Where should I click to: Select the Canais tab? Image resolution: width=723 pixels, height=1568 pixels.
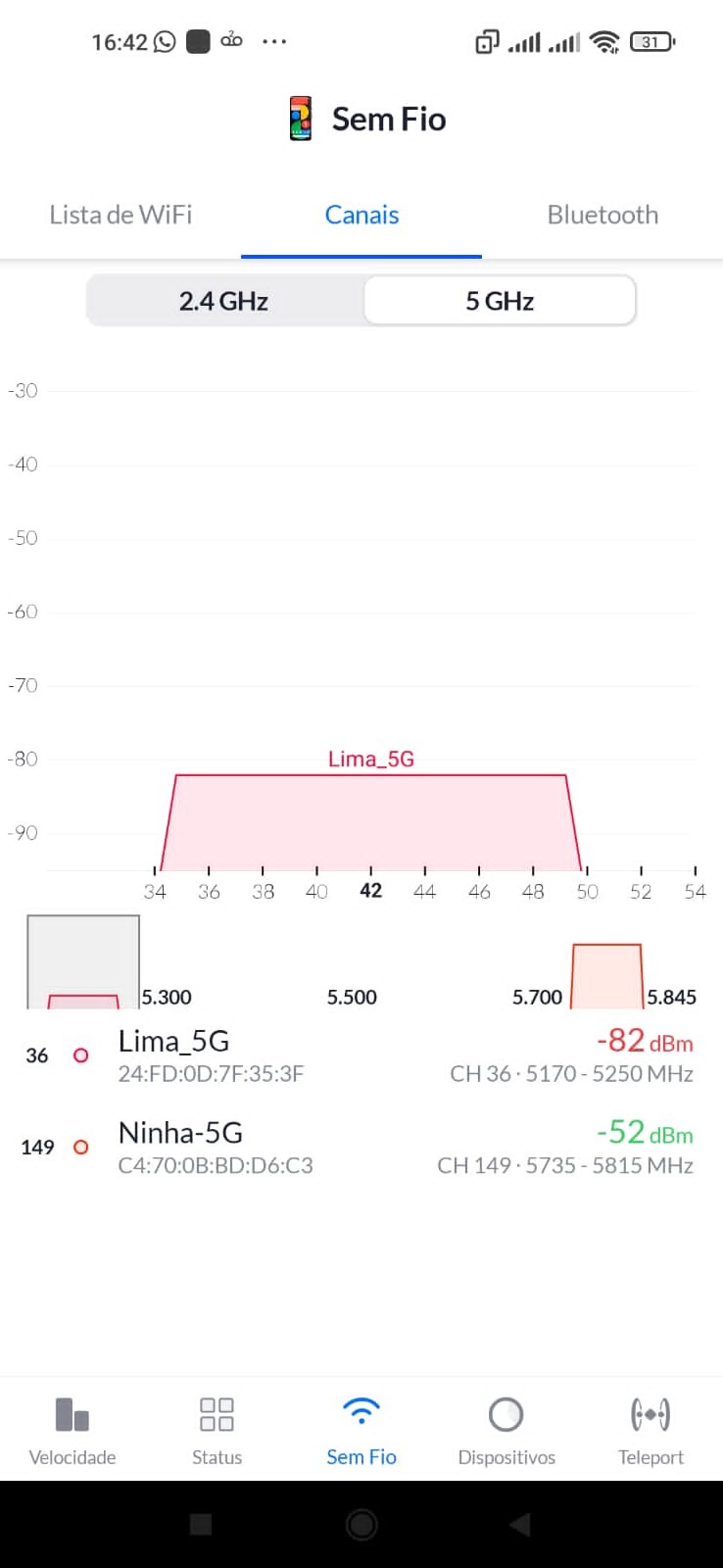click(x=361, y=215)
